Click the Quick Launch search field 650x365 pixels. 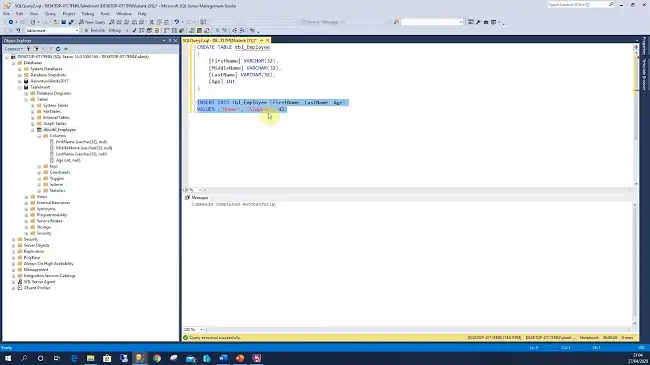coord(580,5)
